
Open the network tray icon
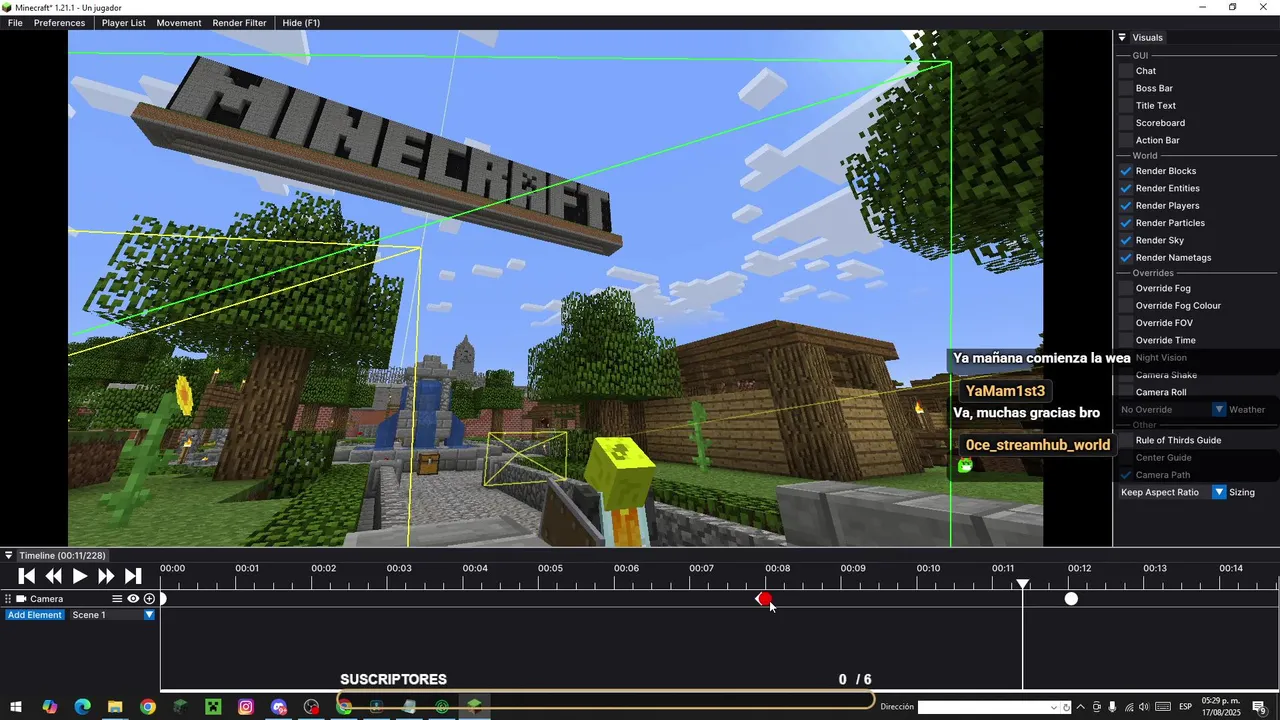click(1128, 707)
